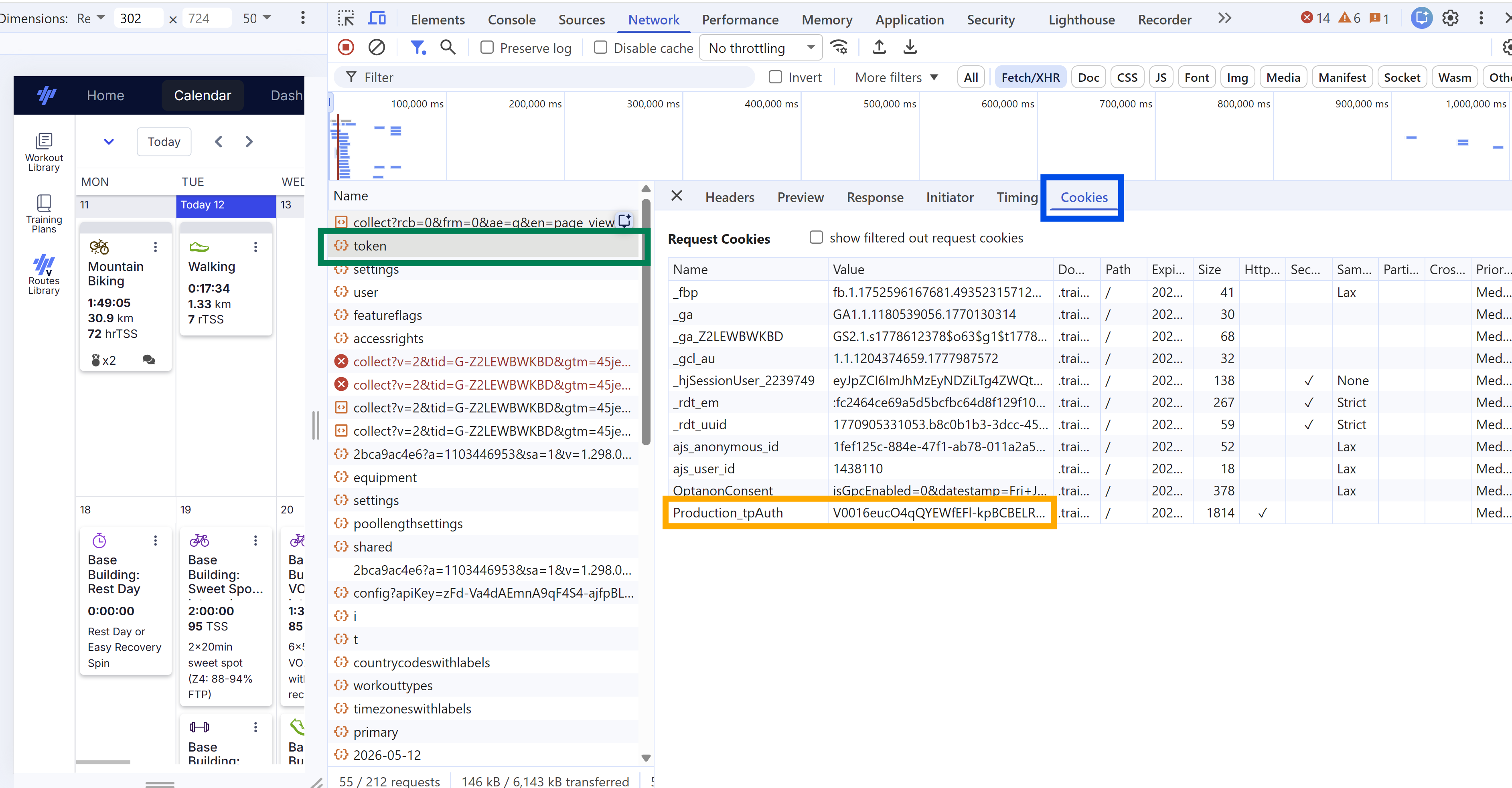Image resolution: width=1512 pixels, height=788 pixels.
Task: Import HAR file upload icon
Action: 879,48
